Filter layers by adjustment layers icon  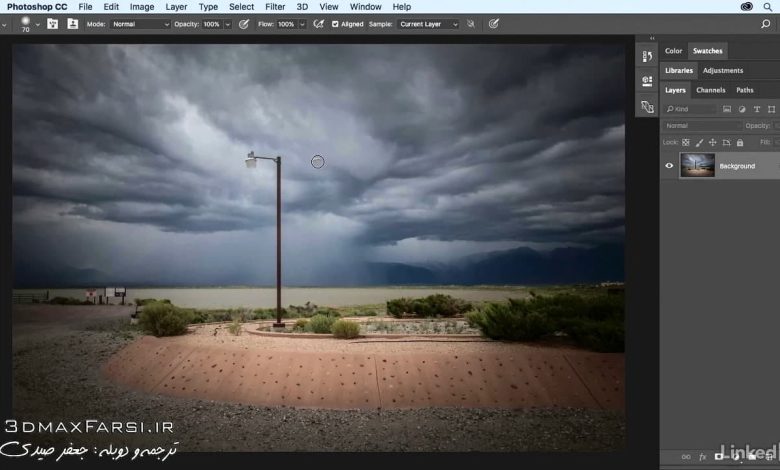click(x=742, y=109)
